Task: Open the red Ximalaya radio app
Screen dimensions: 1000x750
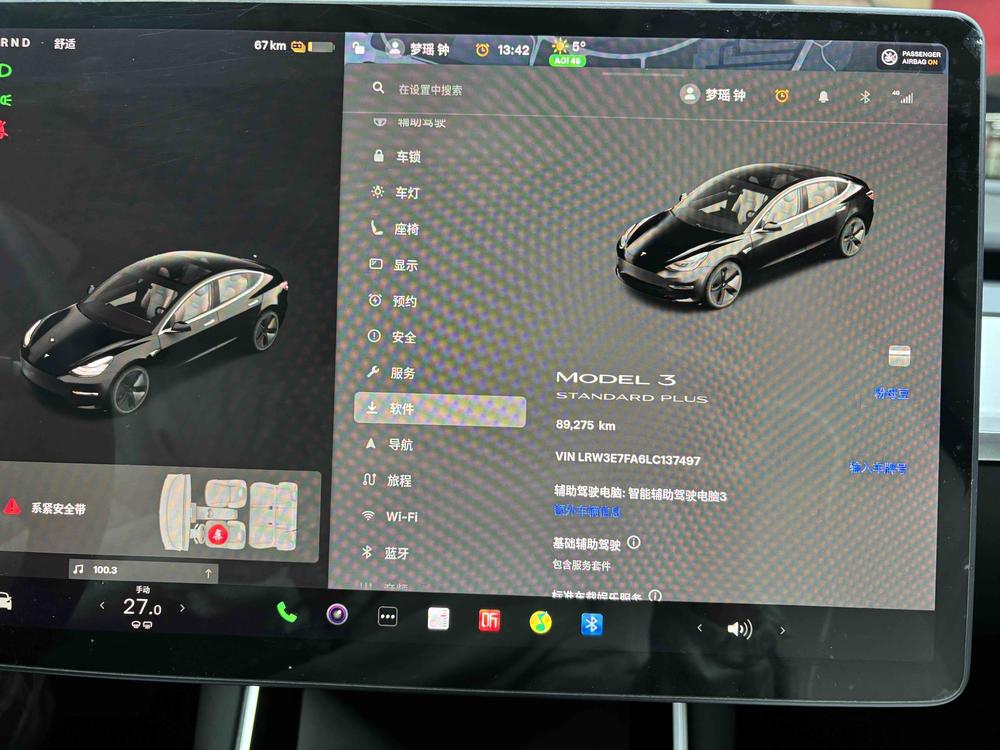Action: 489,621
